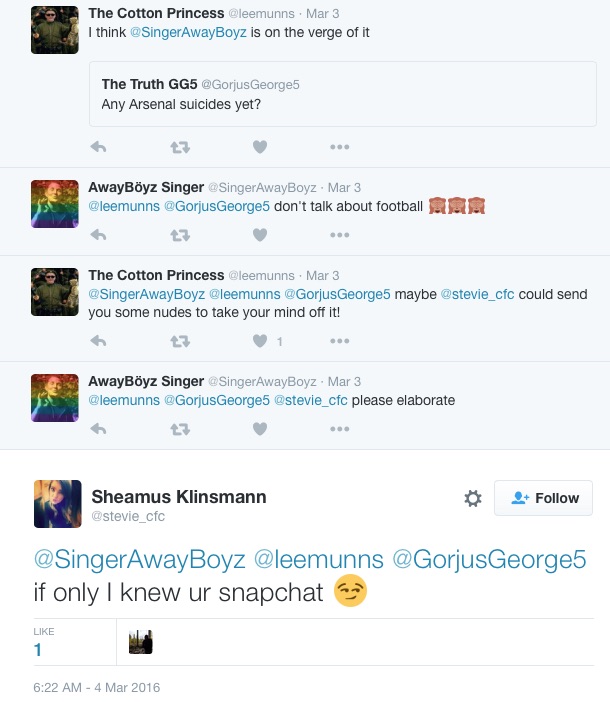Like the 'don't talk about football' tweet
Image resolution: width=610 pixels, height=702 pixels.
click(x=260, y=235)
